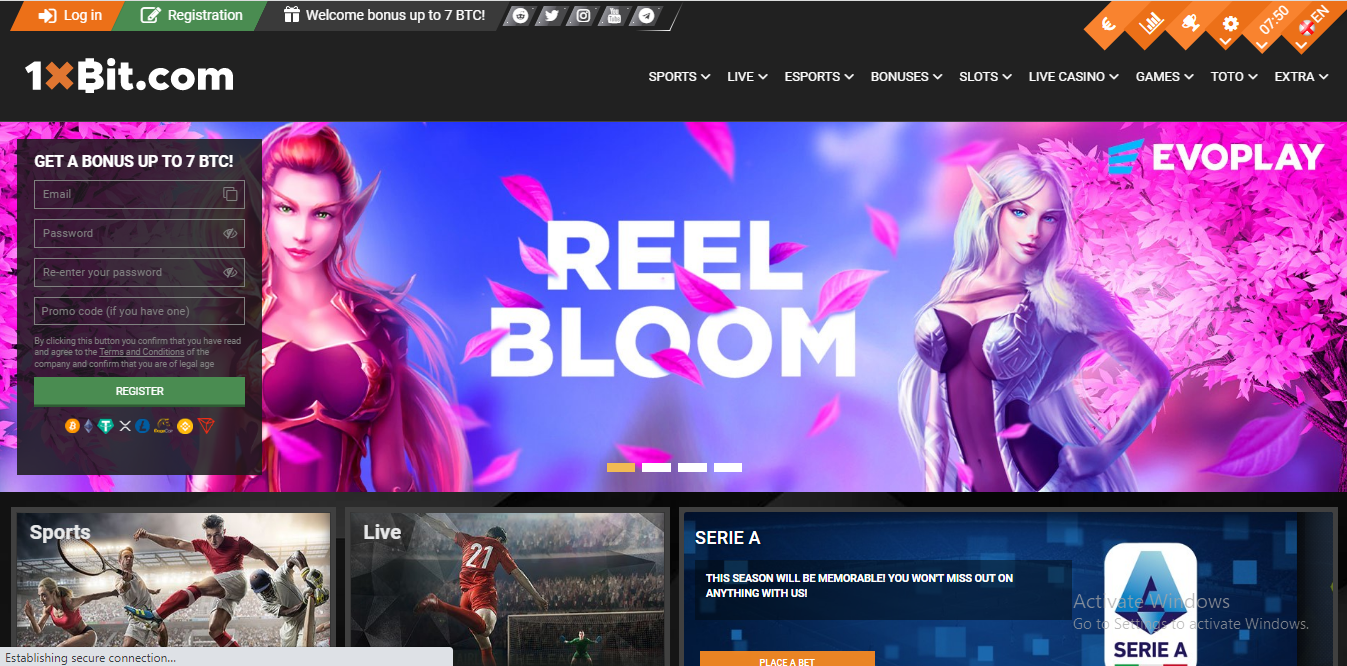The image size is (1347, 666).
Task: Select the second banner slide indicator
Action: point(656,467)
